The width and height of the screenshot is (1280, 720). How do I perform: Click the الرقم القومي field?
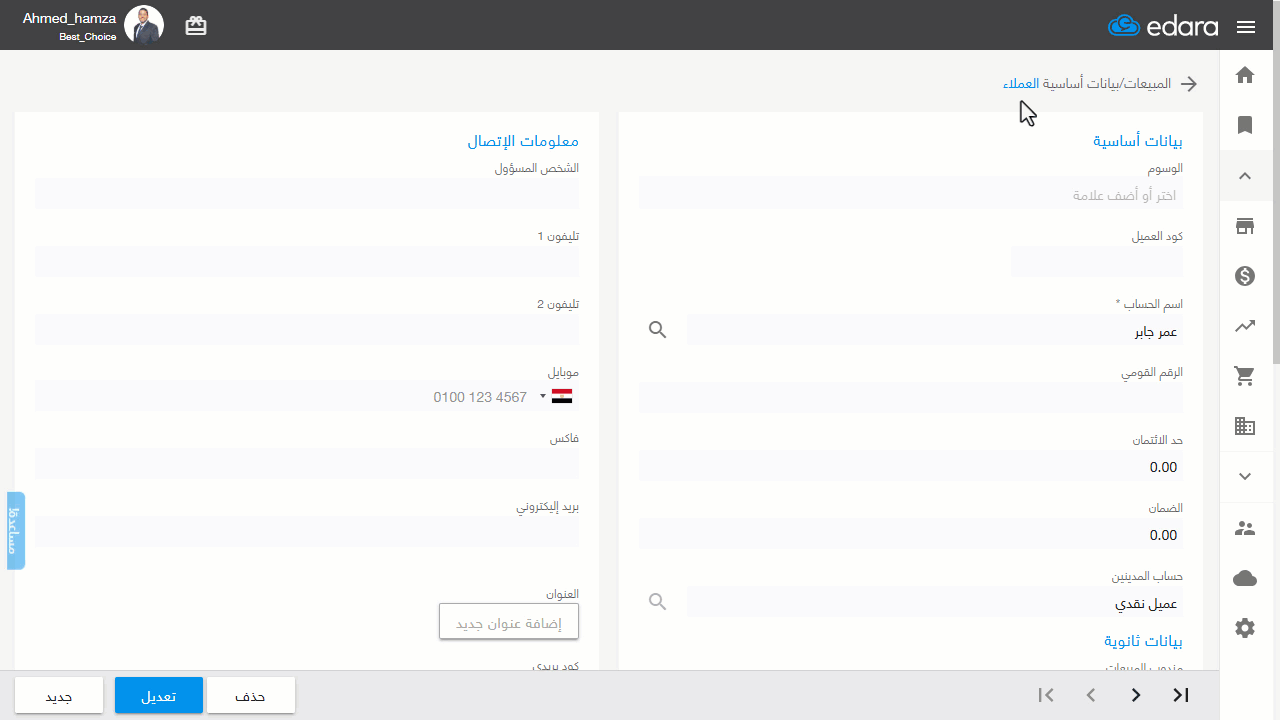pos(911,398)
